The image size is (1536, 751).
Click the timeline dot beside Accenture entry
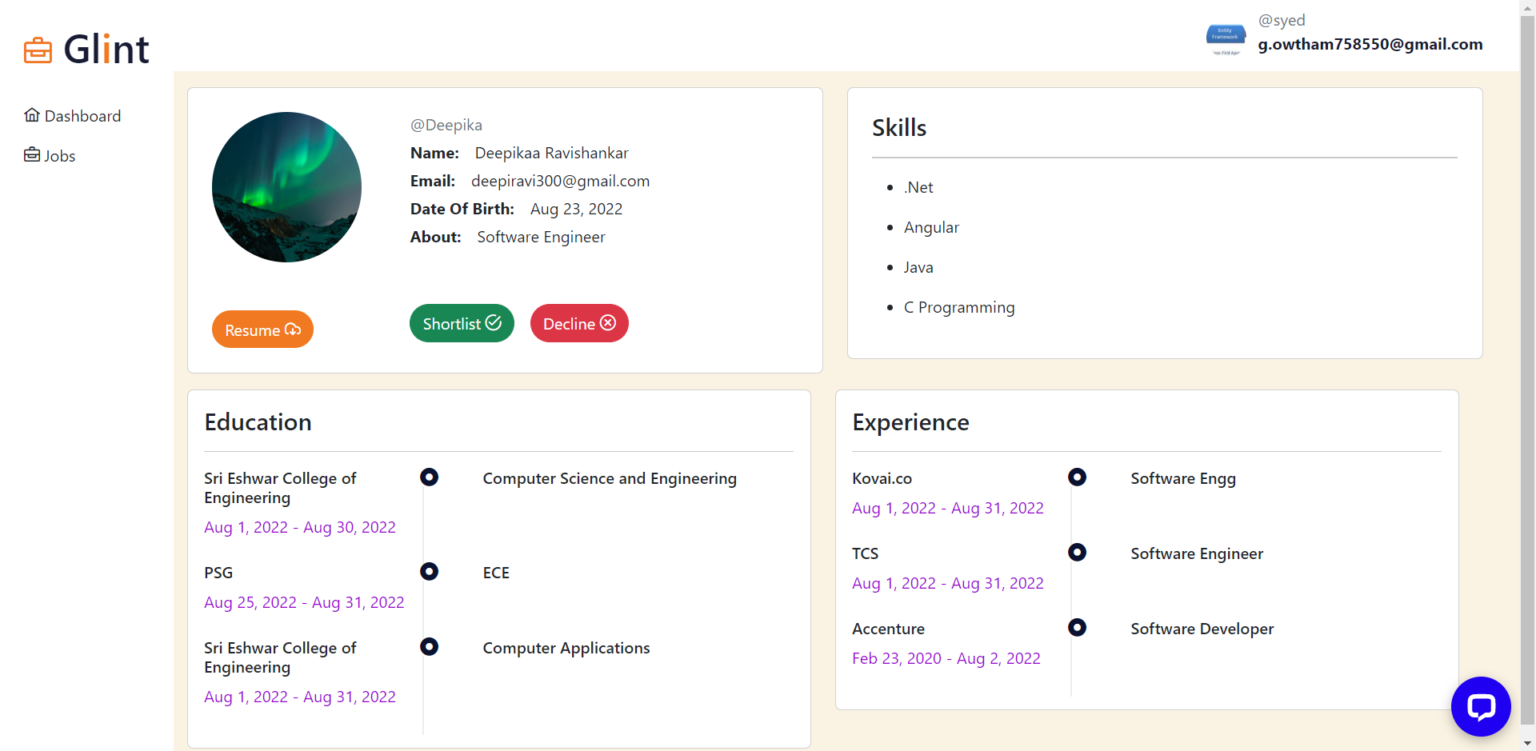[1077, 627]
